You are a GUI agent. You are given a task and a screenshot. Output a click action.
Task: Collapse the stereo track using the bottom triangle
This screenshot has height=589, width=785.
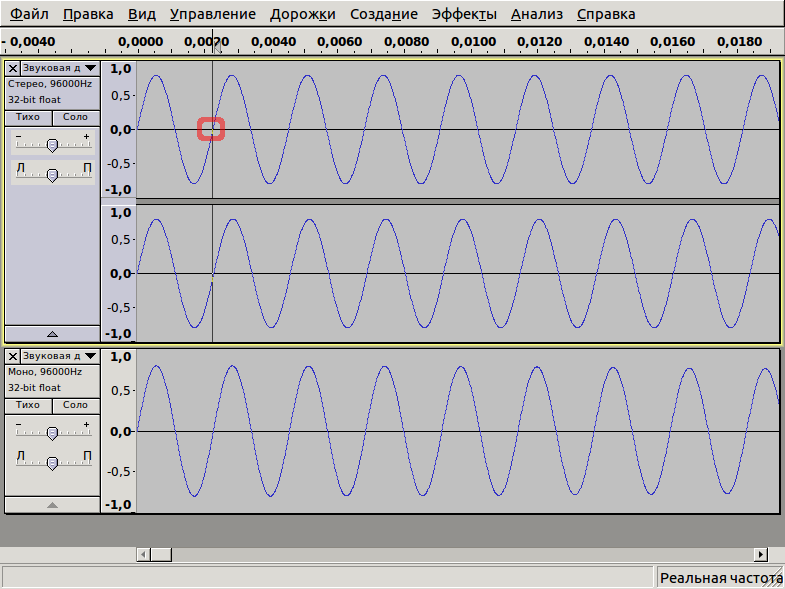click(52, 334)
